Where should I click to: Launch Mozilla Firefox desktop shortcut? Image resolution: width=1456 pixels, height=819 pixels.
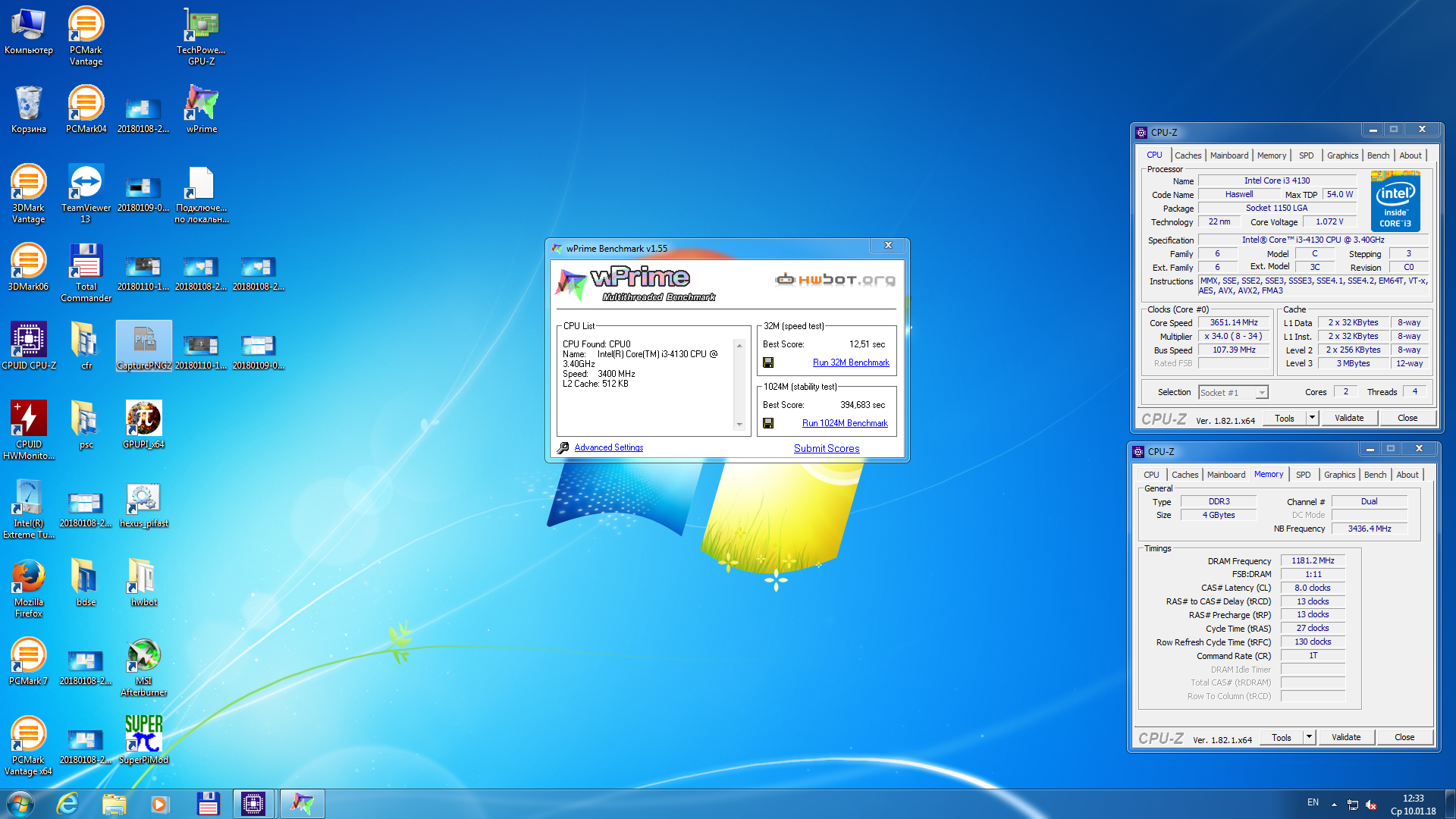[28, 588]
